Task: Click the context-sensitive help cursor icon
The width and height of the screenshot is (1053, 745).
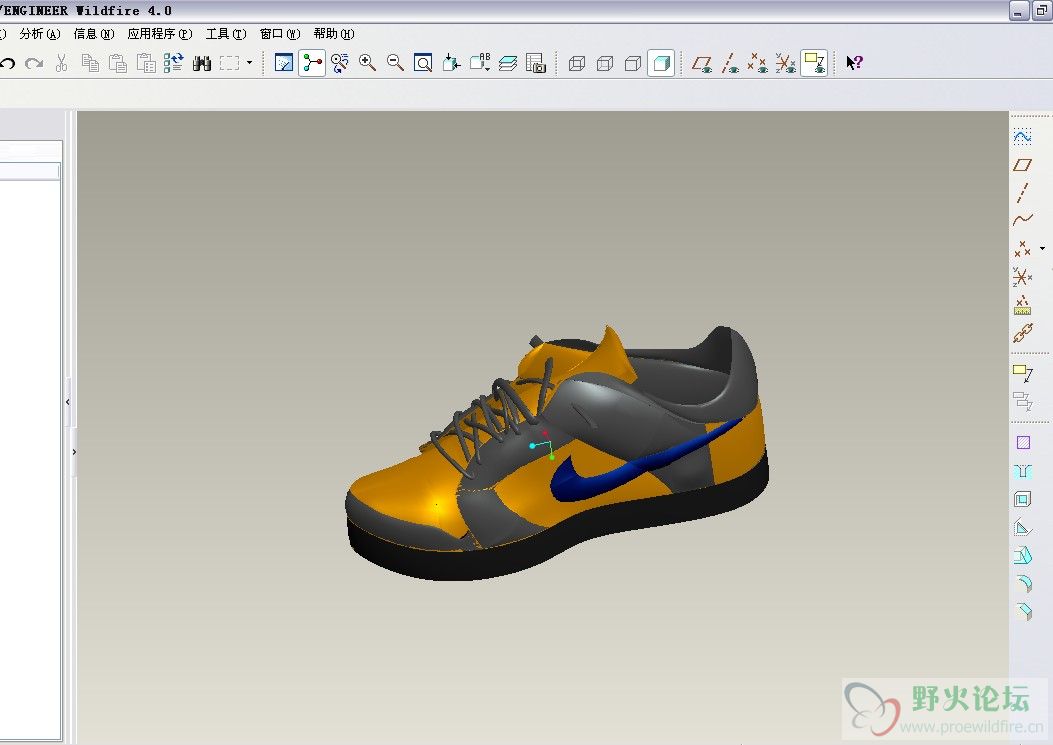Action: pyautogui.click(x=854, y=62)
